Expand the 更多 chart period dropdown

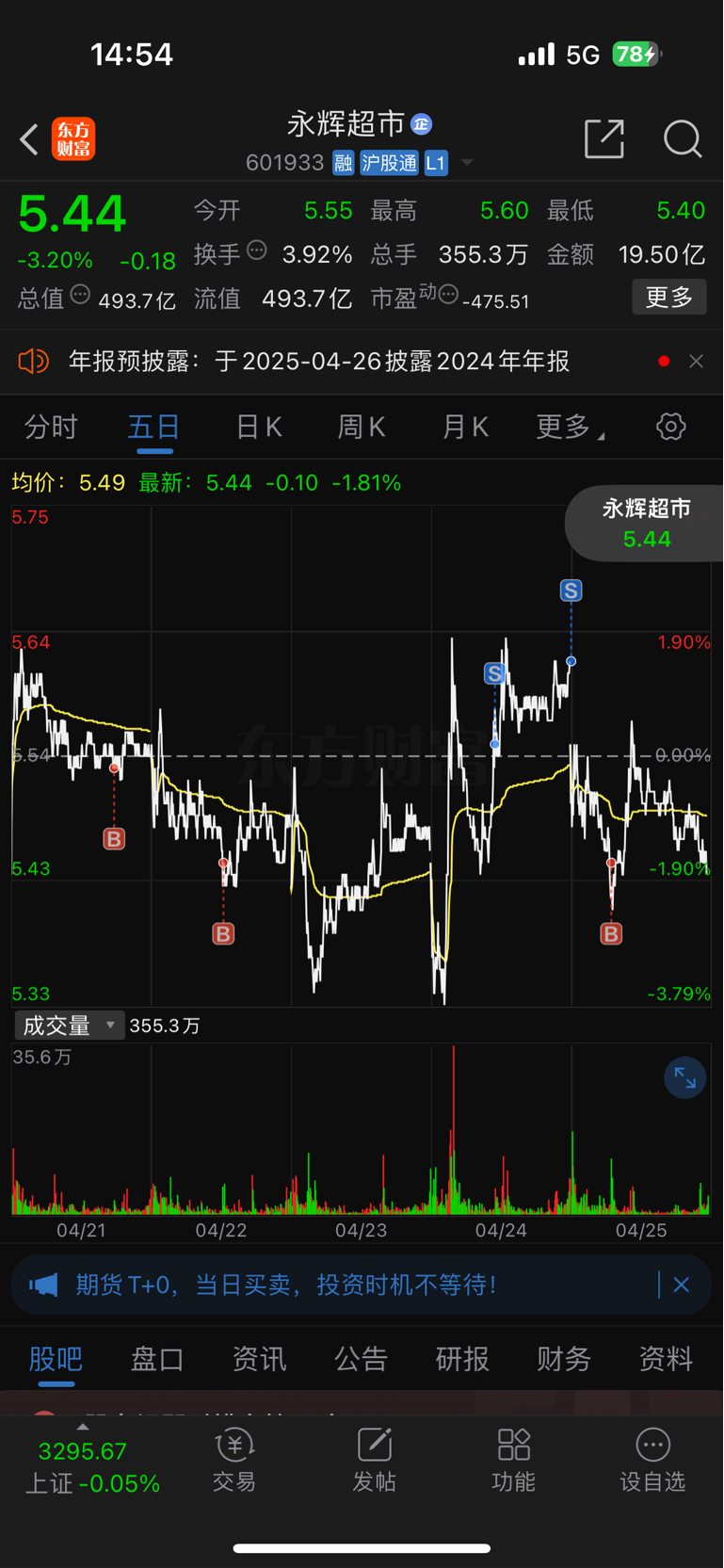pos(571,427)
